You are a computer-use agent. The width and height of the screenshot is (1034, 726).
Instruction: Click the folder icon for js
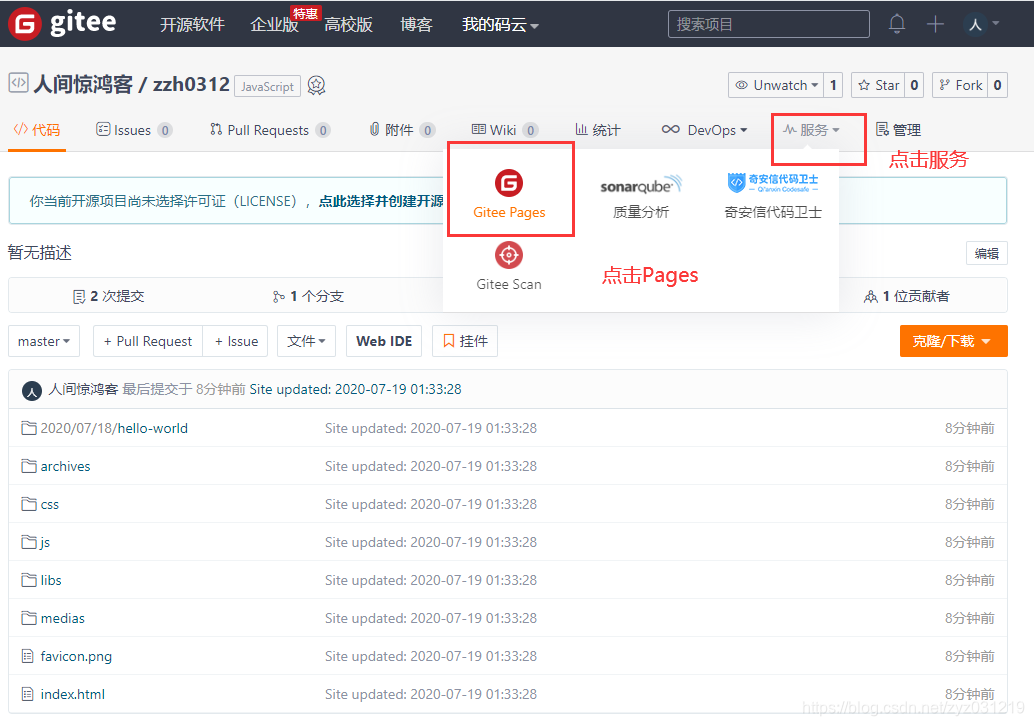tap(28, 542)
